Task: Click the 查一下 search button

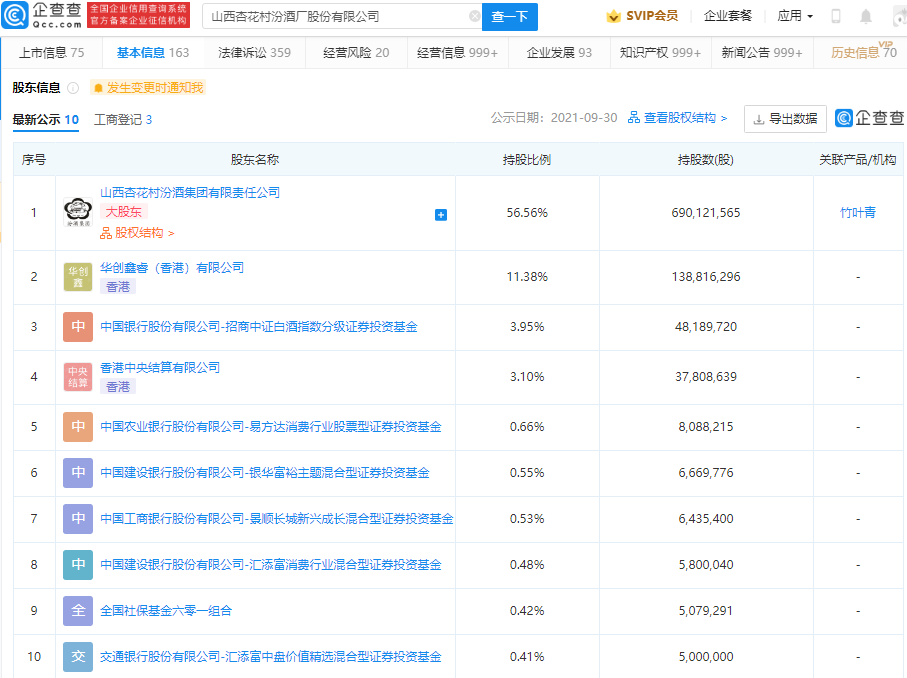Action: click(x=510, y=17)
